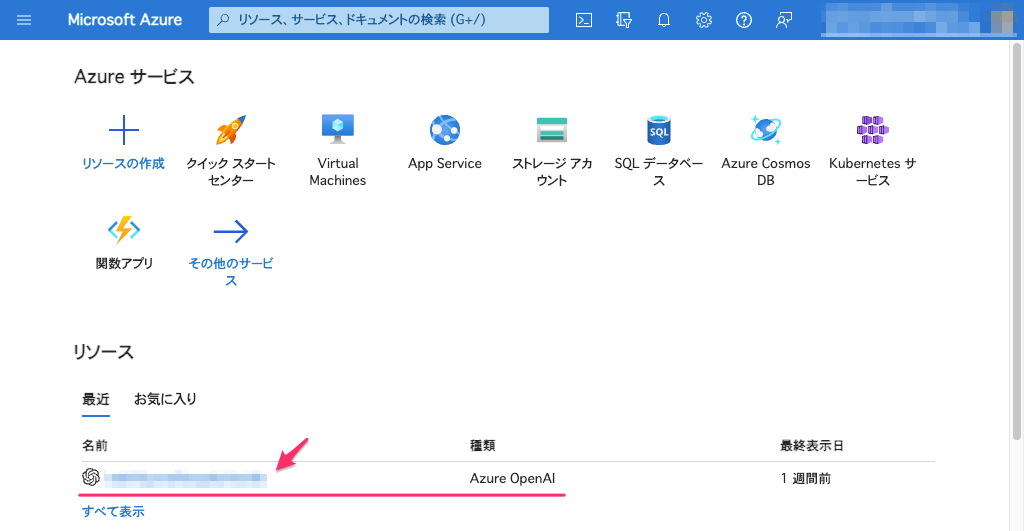Open the Azure Cosmos DB icon

point(765,129)
